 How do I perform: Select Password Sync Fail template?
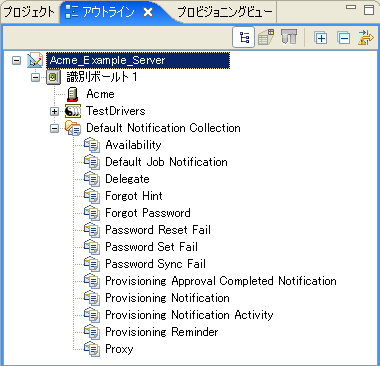pyautogui.click(x=155, y=264)
